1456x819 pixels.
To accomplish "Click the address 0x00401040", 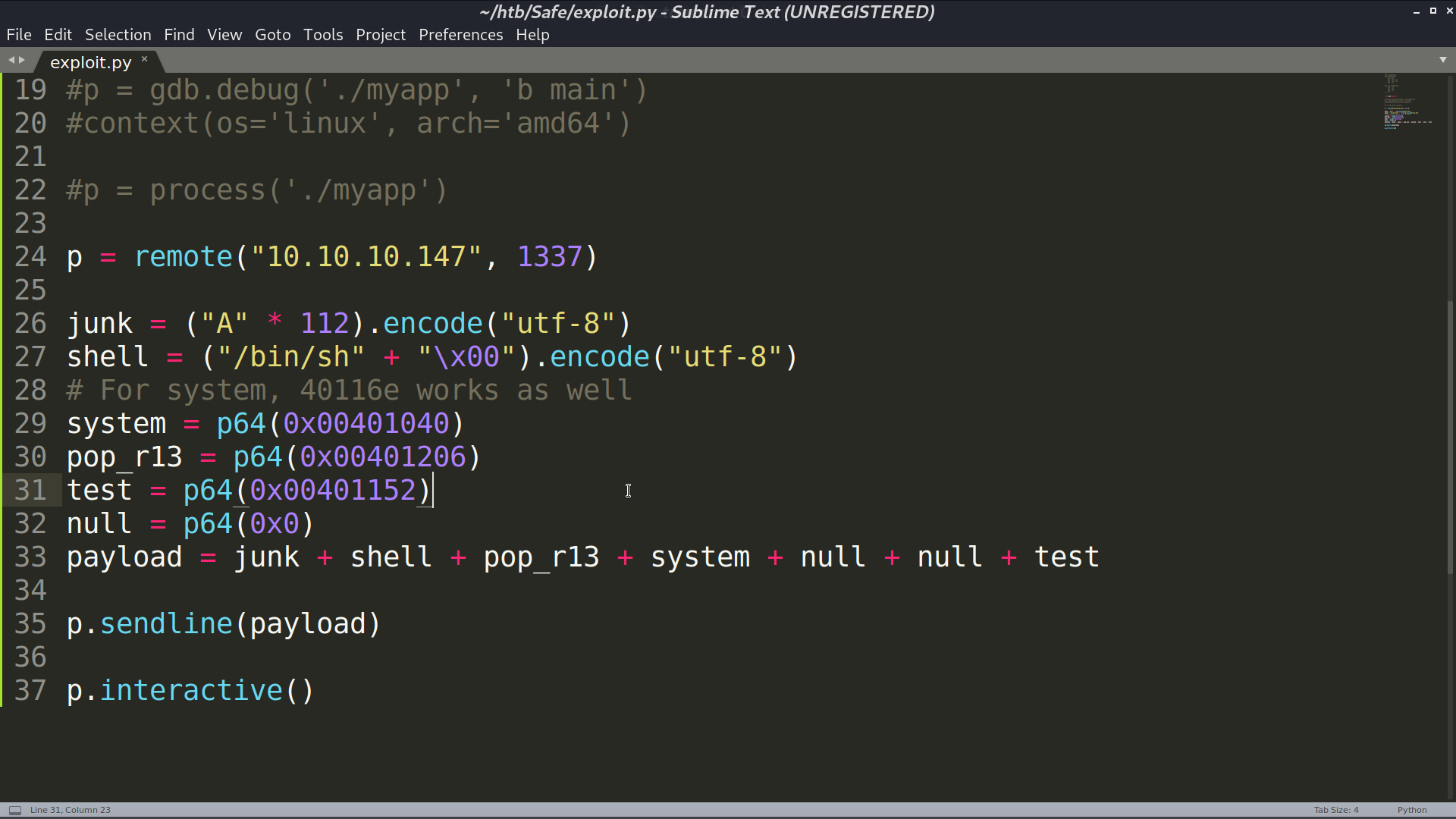I will tap(366, 424).
